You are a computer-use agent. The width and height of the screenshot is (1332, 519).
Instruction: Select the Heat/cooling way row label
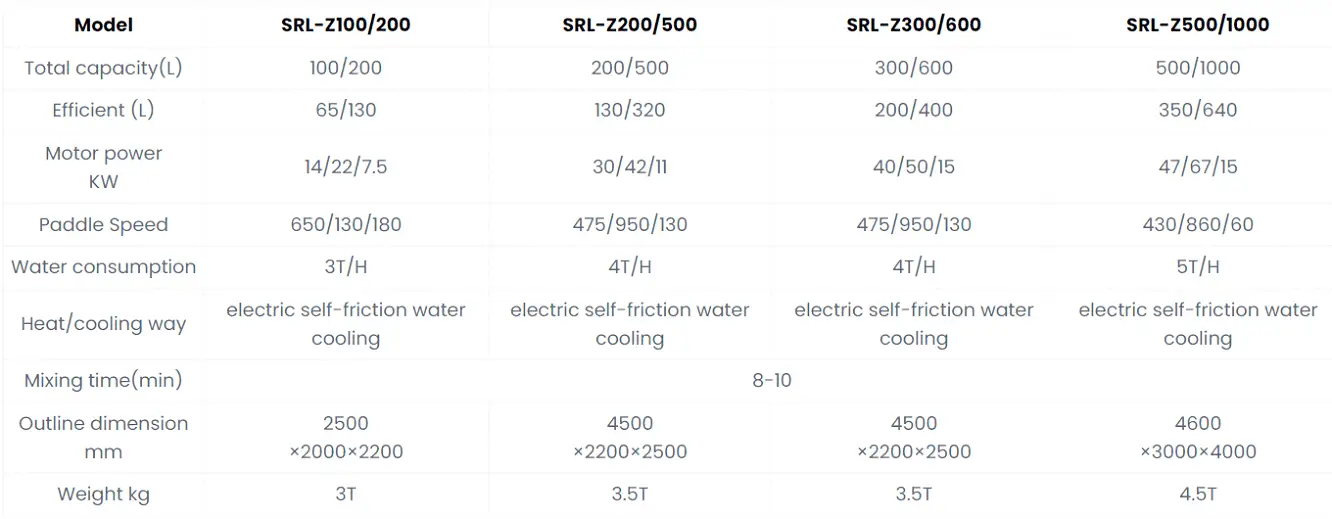pyautogui.click(x=103, y=324)
